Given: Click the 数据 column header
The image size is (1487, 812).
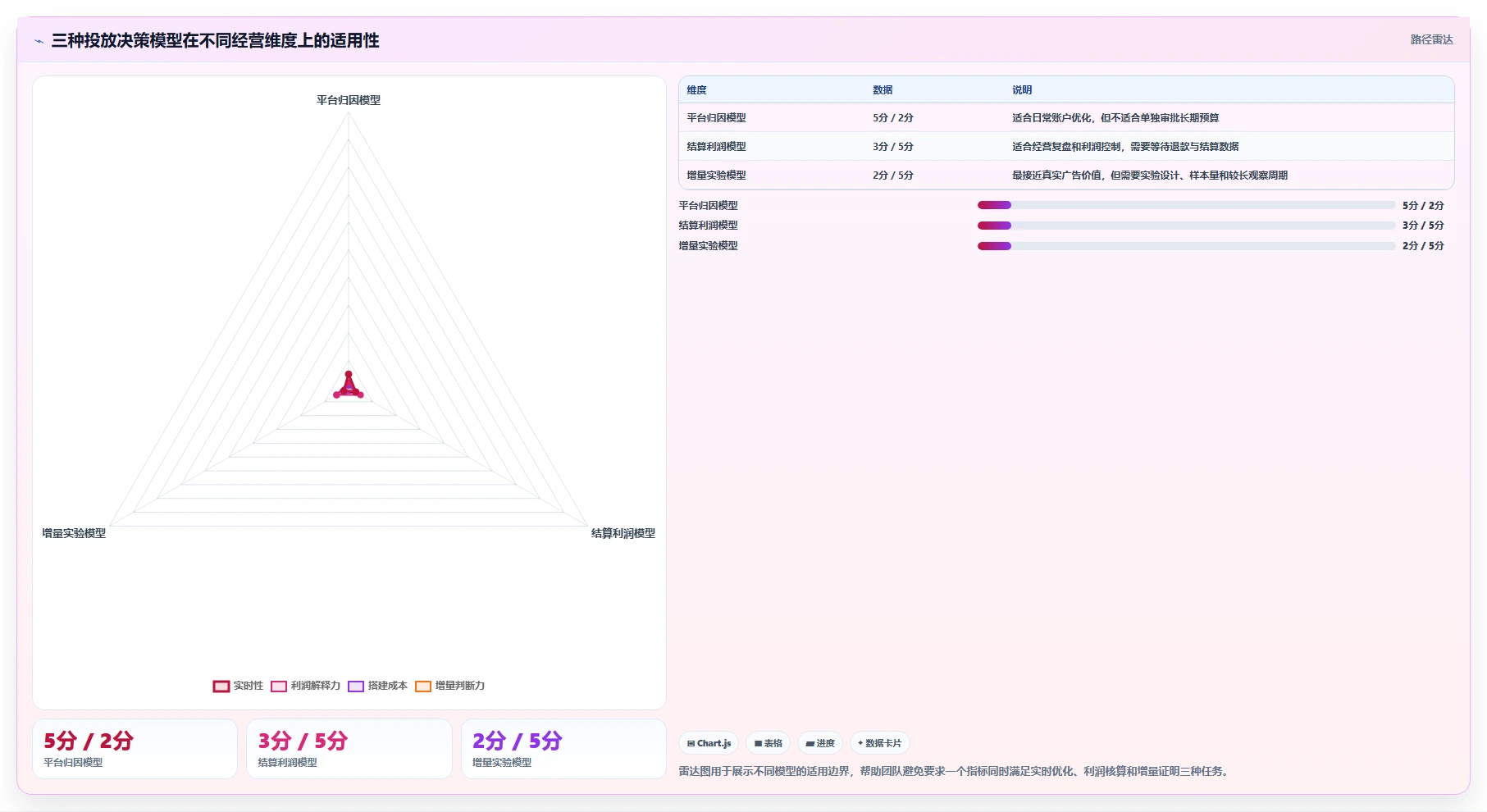Looking at the screenshot, I should click(883, 90).
